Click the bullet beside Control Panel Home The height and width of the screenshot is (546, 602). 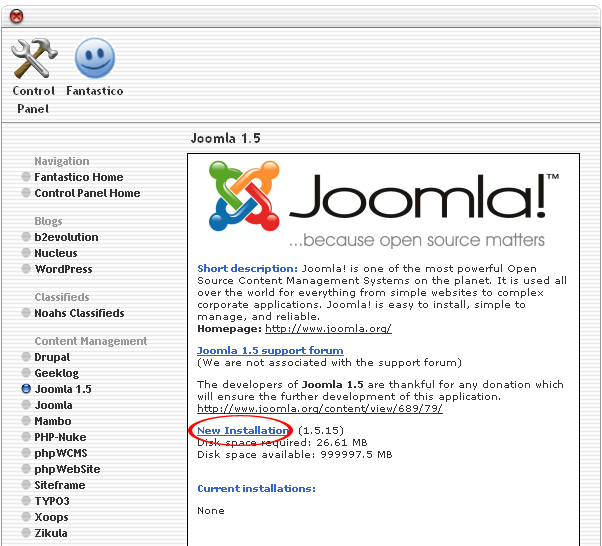[26, 193]
